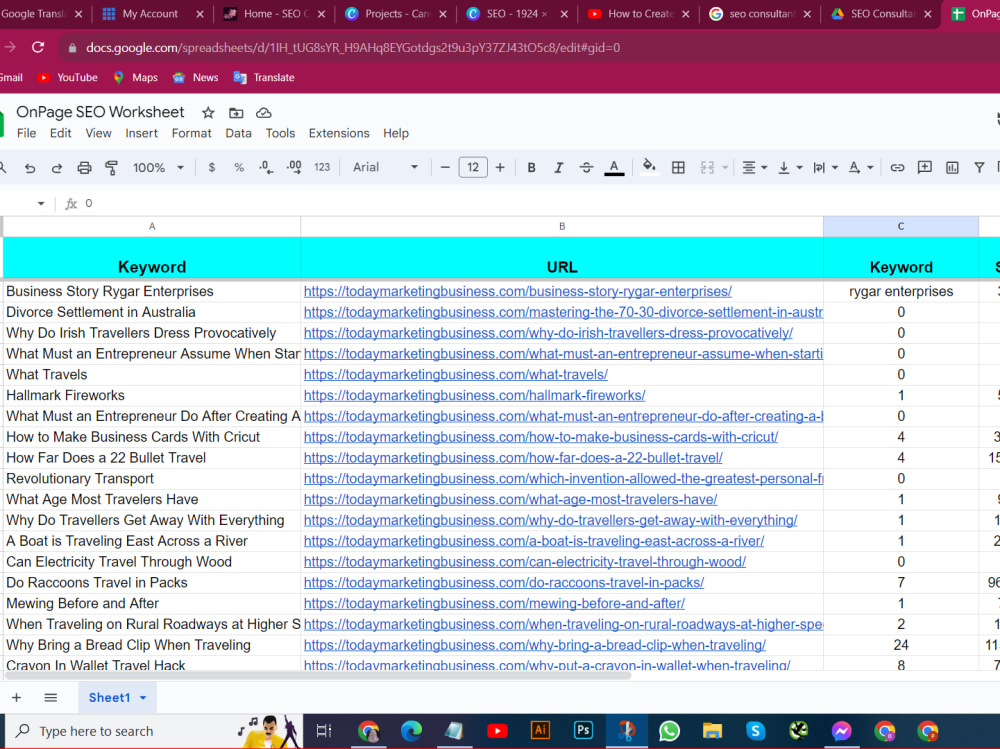Toggle strikethrough formatting
This screenshot has height=749, width=1000.
click(x=586, y=167)
